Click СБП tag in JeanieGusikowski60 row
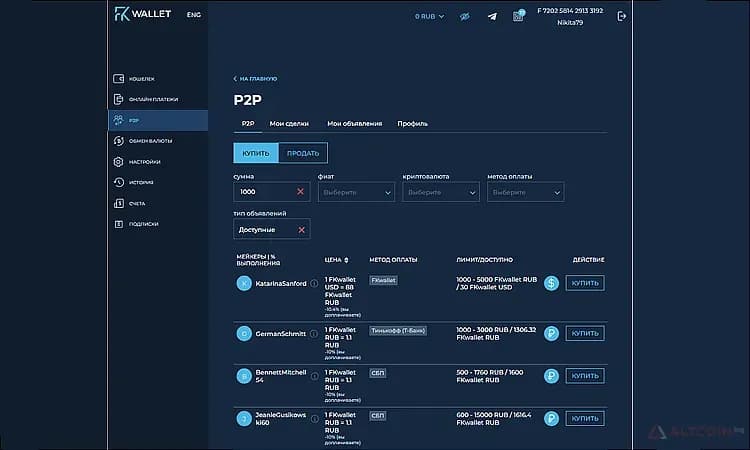Viewport: 750px width, 450px height. click(x=377, y=416)
